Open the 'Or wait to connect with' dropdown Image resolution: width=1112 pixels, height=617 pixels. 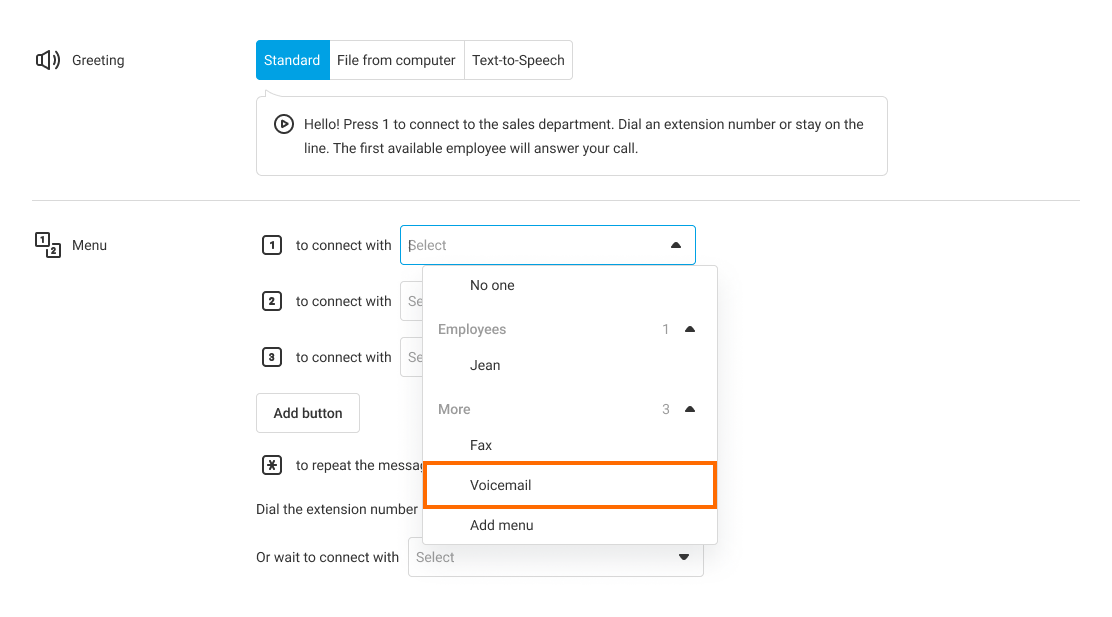point(555,557)
